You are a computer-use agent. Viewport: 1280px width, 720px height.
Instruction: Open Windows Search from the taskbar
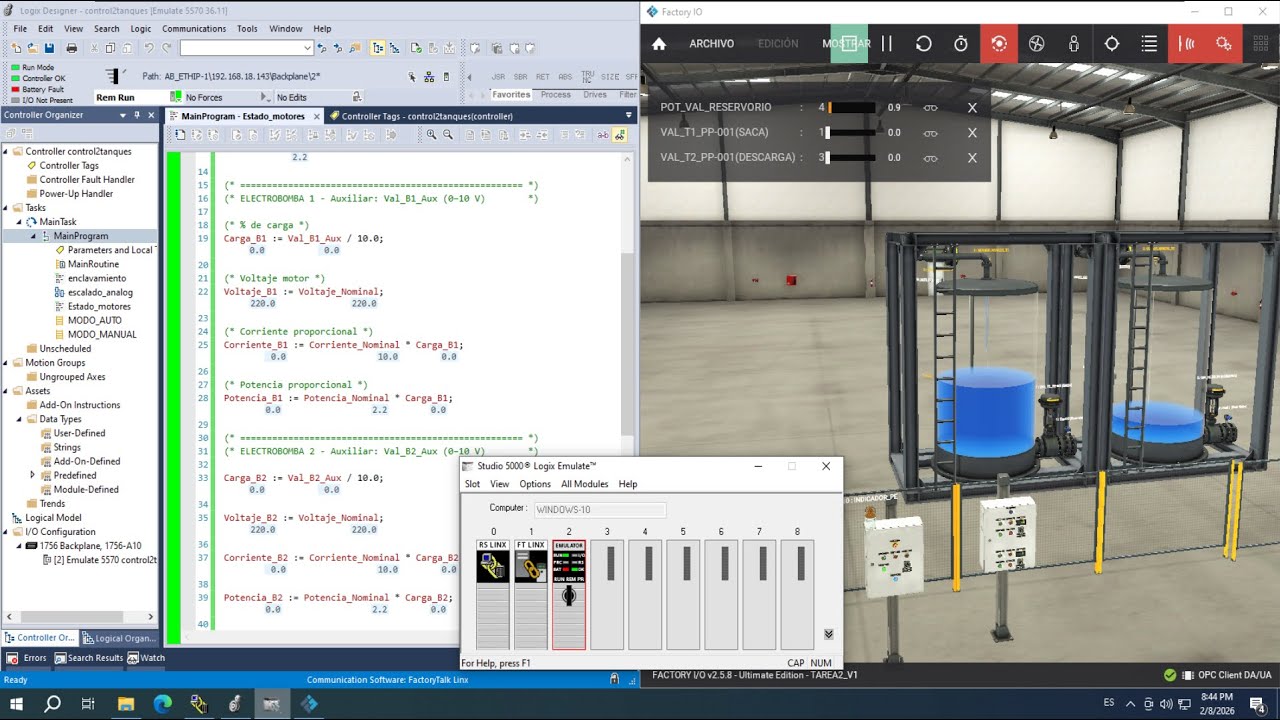point(53,704)
